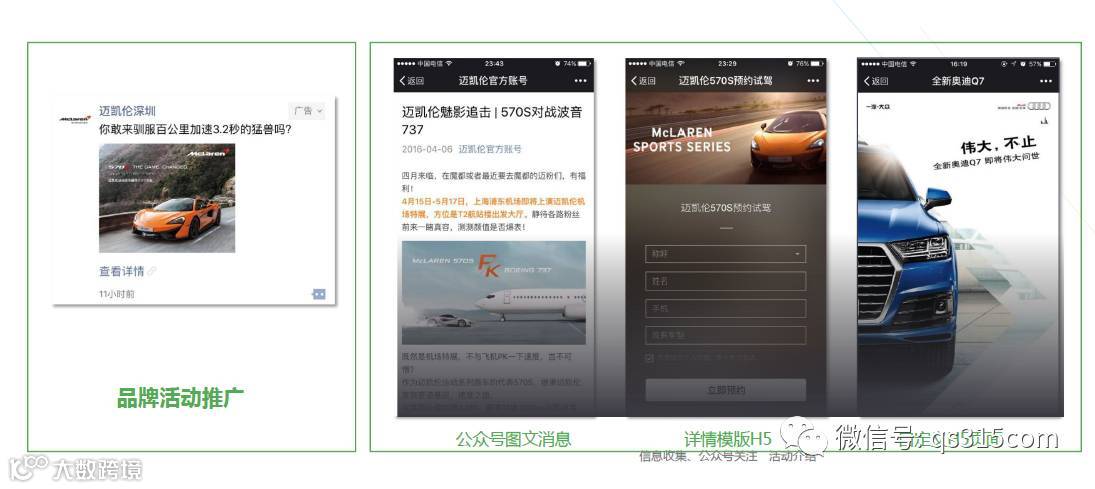Screen dimensions: 1095x489
Task: Click the 品牌活动推广 label
Action: 180,399
